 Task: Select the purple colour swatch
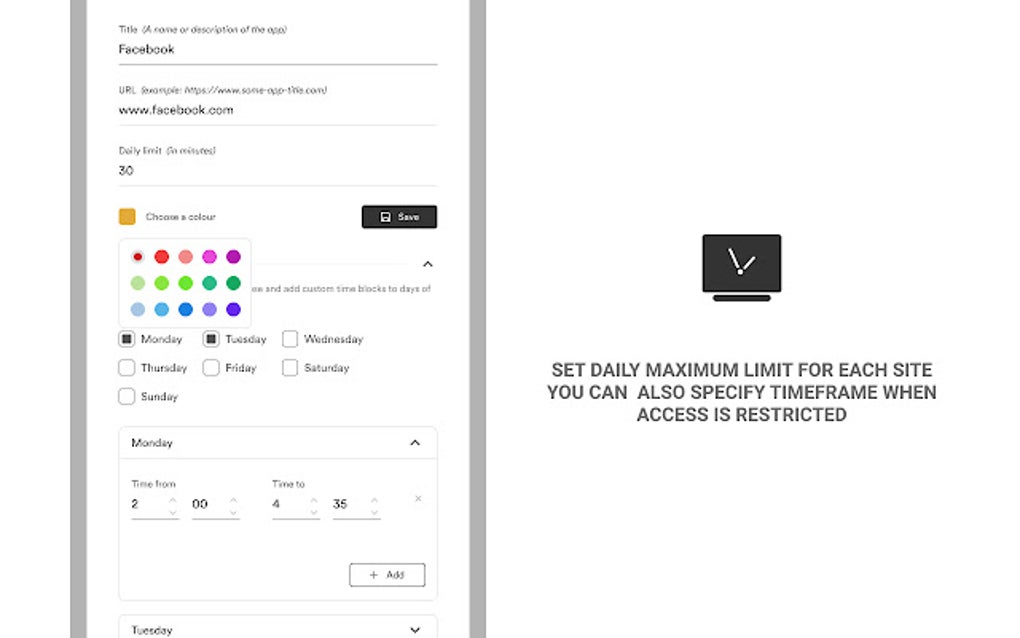[x=233, y=257]
